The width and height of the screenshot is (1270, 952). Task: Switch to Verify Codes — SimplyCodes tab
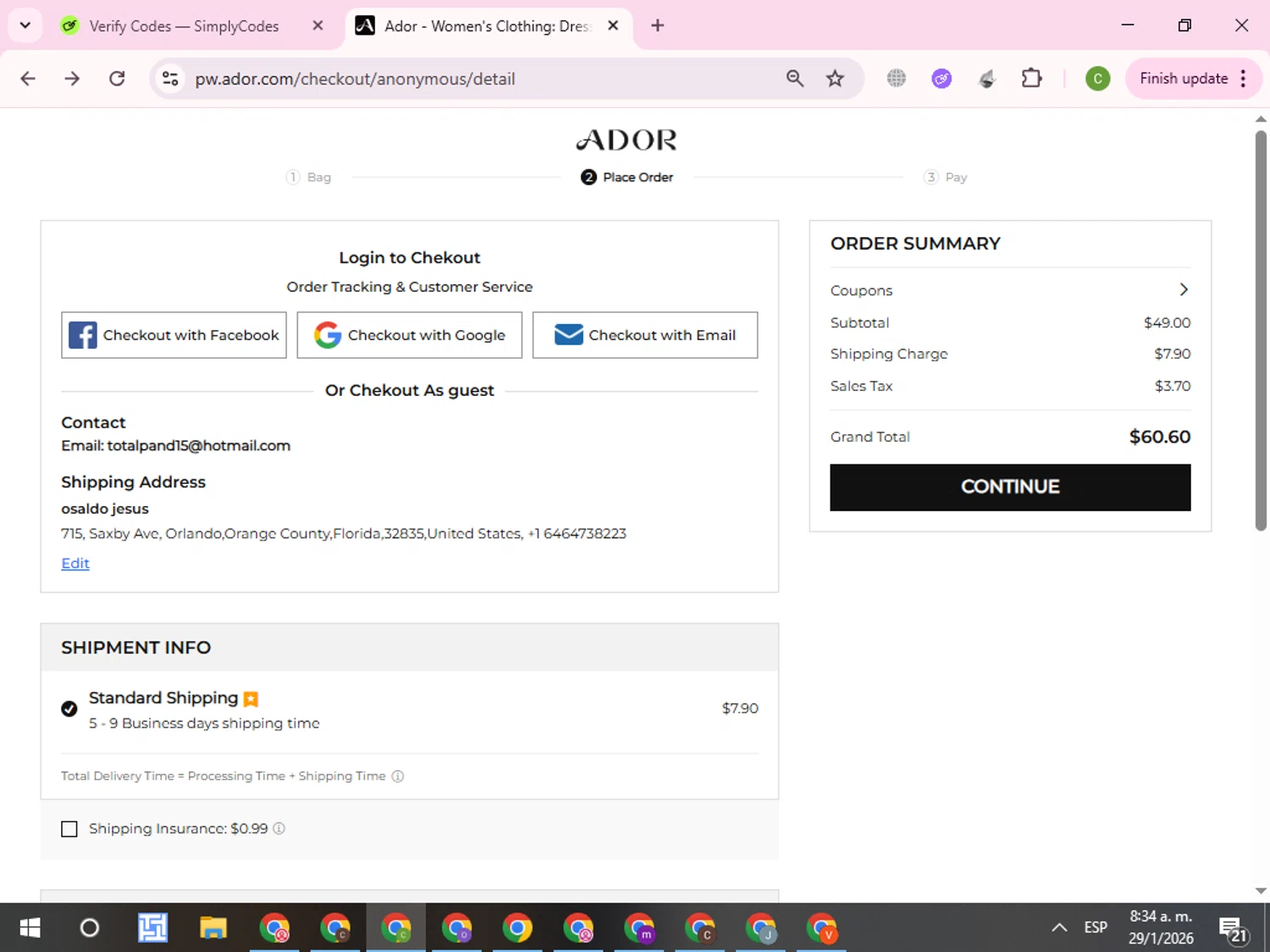pyautogui.click(x=184, y=25)
